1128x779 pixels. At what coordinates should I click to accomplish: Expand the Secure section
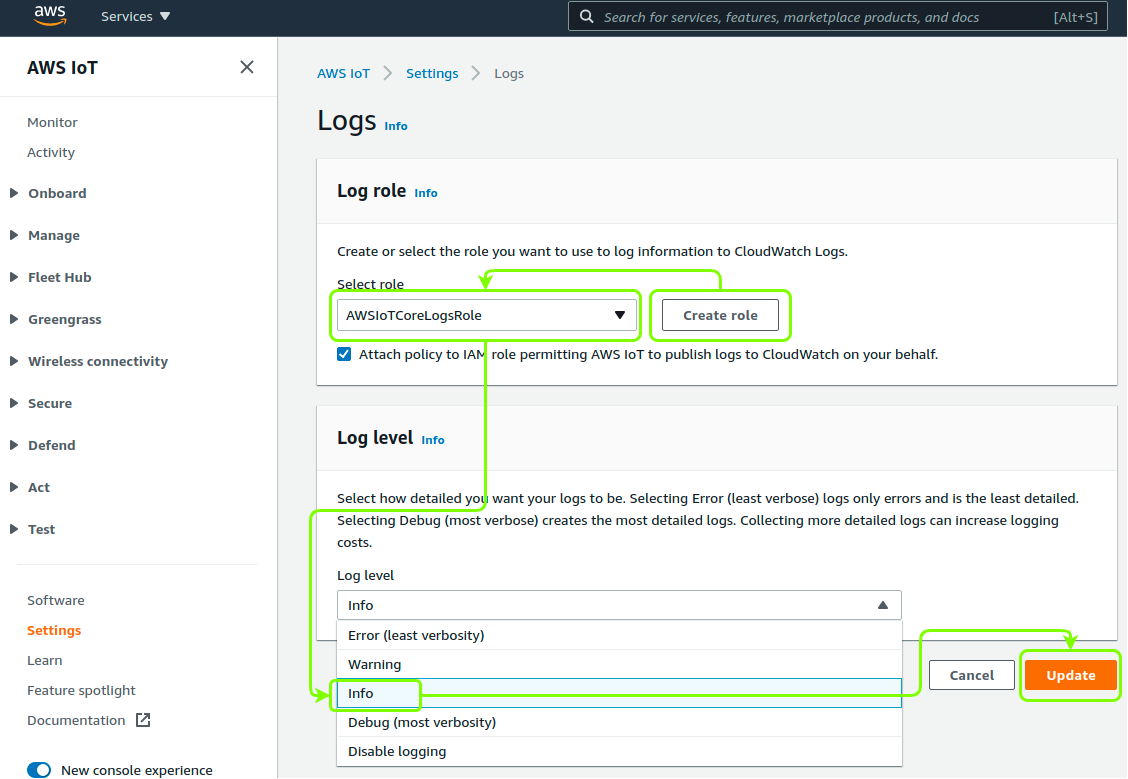50,404
